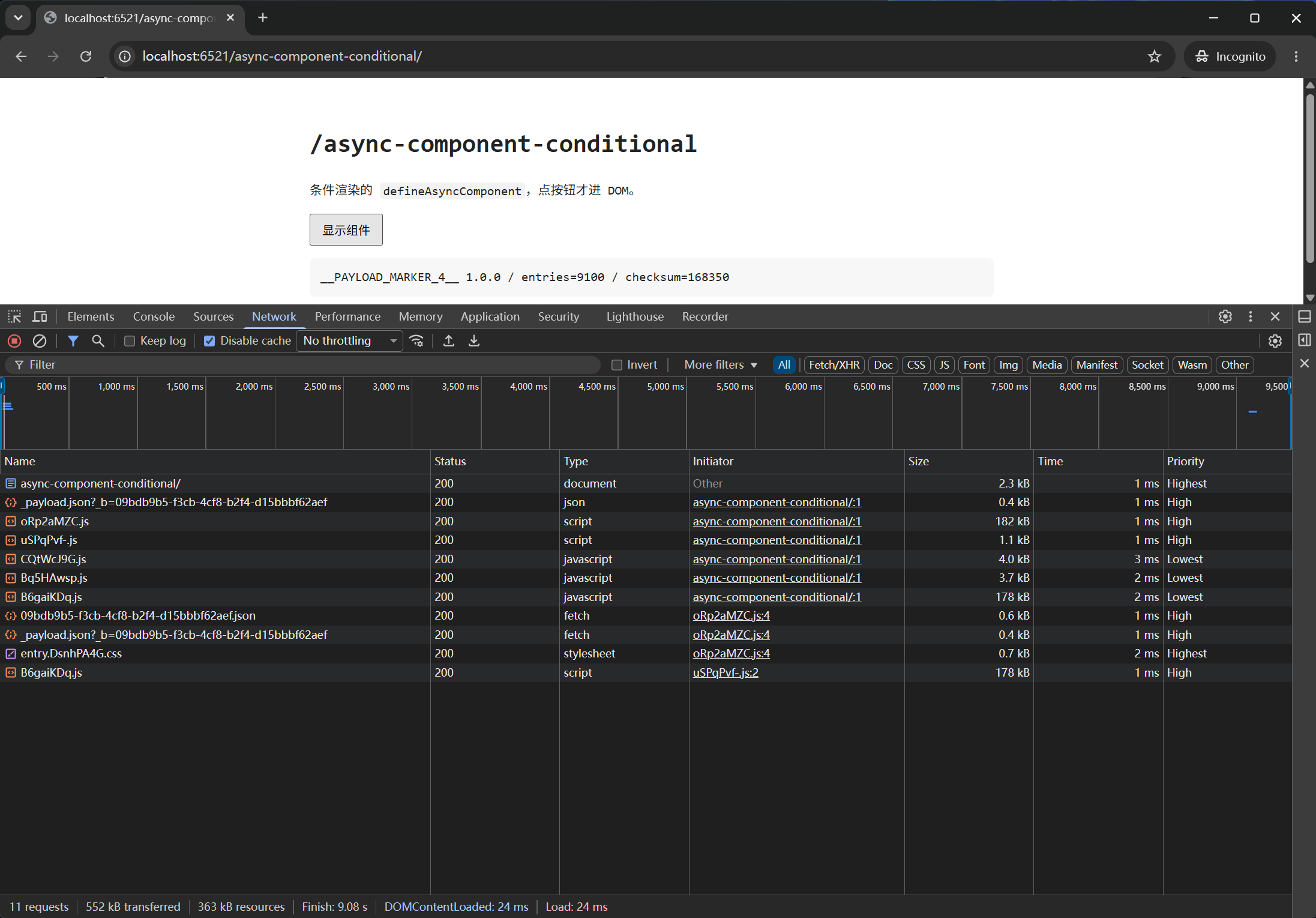
Task: Open uSPqPvf-.js:2 initiator link
Action: [726, 673]
